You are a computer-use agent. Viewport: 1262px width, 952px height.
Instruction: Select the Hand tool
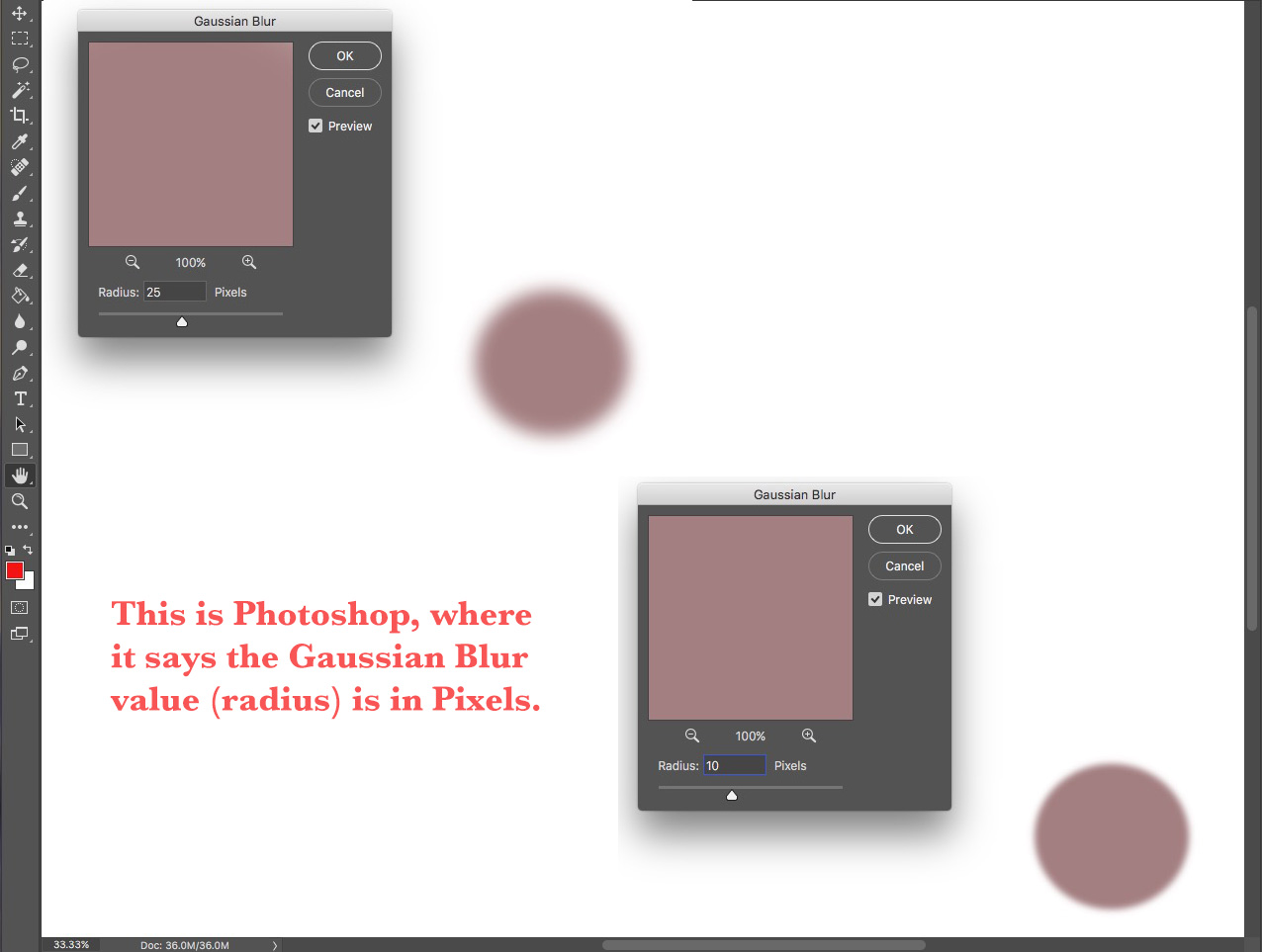[20, 476]
